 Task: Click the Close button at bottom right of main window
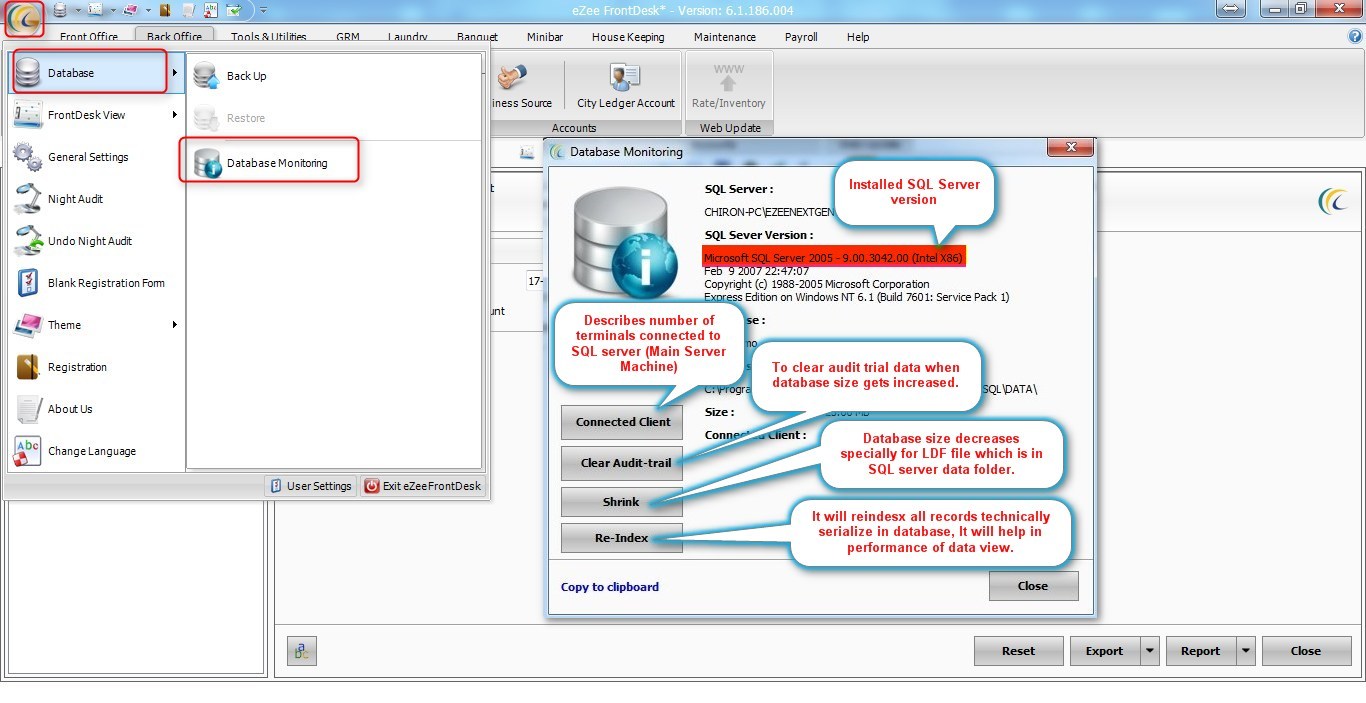[x=1305, y=651]
